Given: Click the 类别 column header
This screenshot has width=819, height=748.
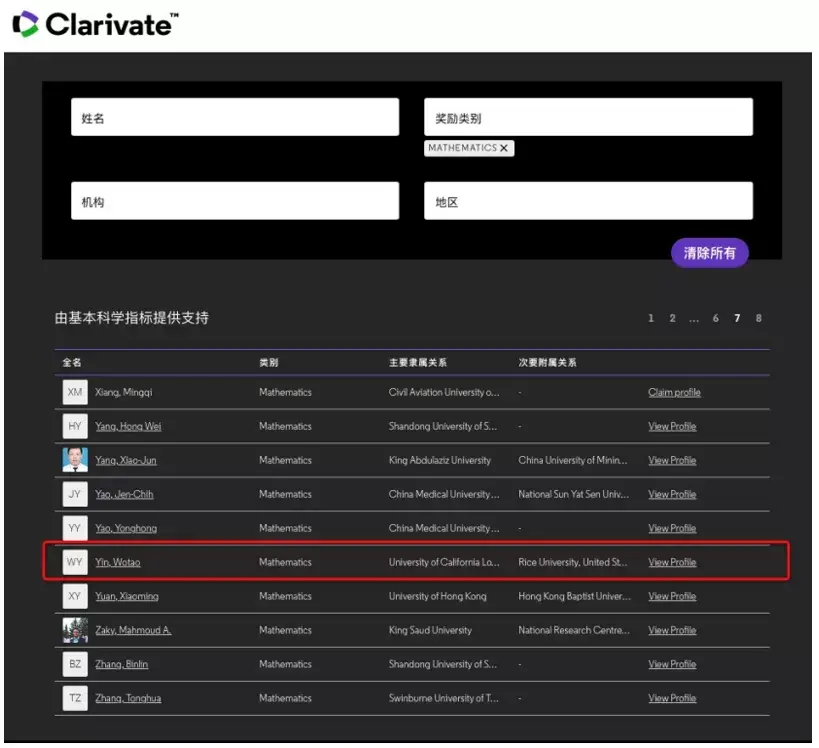Looking at the screenshot, I should (269, 363).
